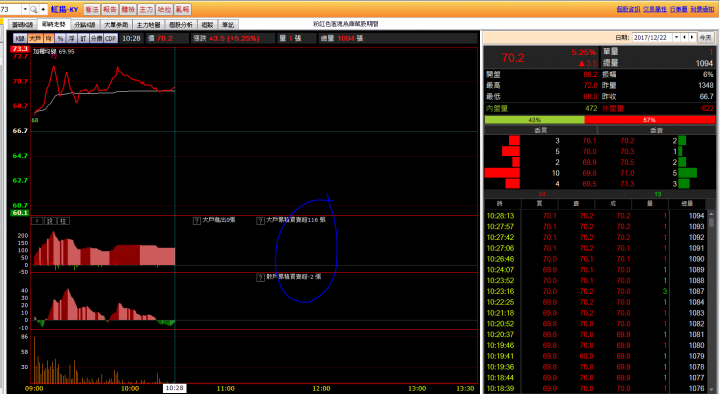Click the plus icon next to search
Screen dimensions: 720x394
[43, 9]
